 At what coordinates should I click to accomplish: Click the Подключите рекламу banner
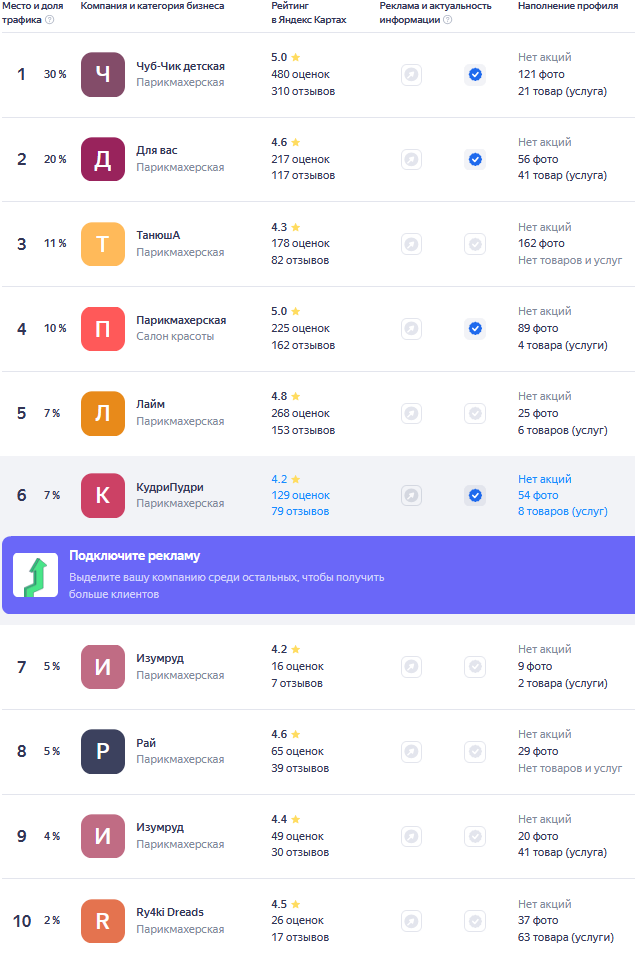[318, 575]
